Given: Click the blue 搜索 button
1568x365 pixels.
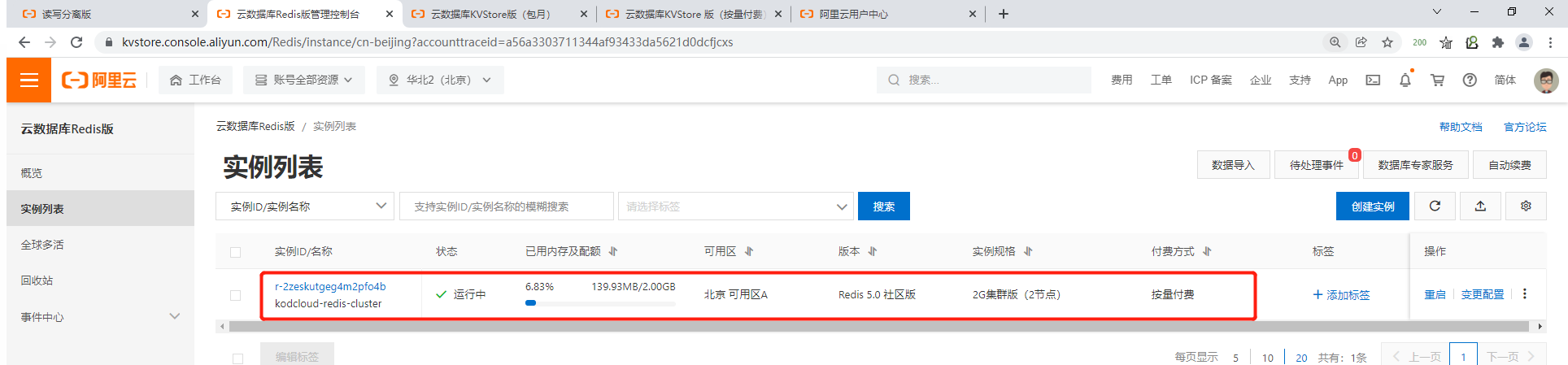Looking at the screenshot, I should pos(884,206).
